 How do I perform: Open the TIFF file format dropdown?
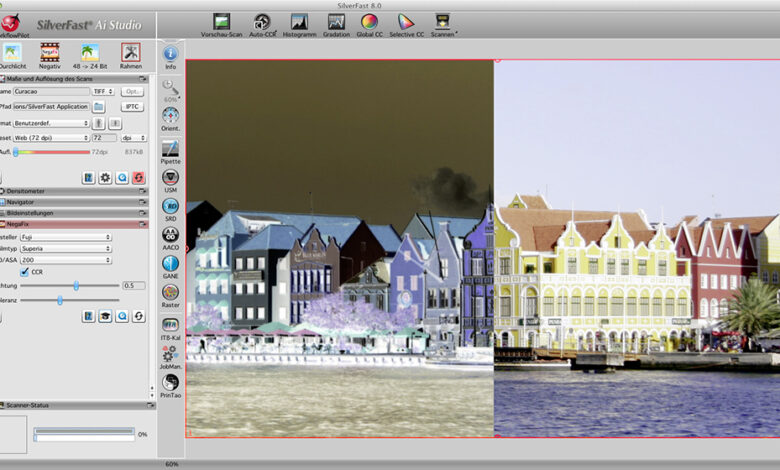(102, 91)
